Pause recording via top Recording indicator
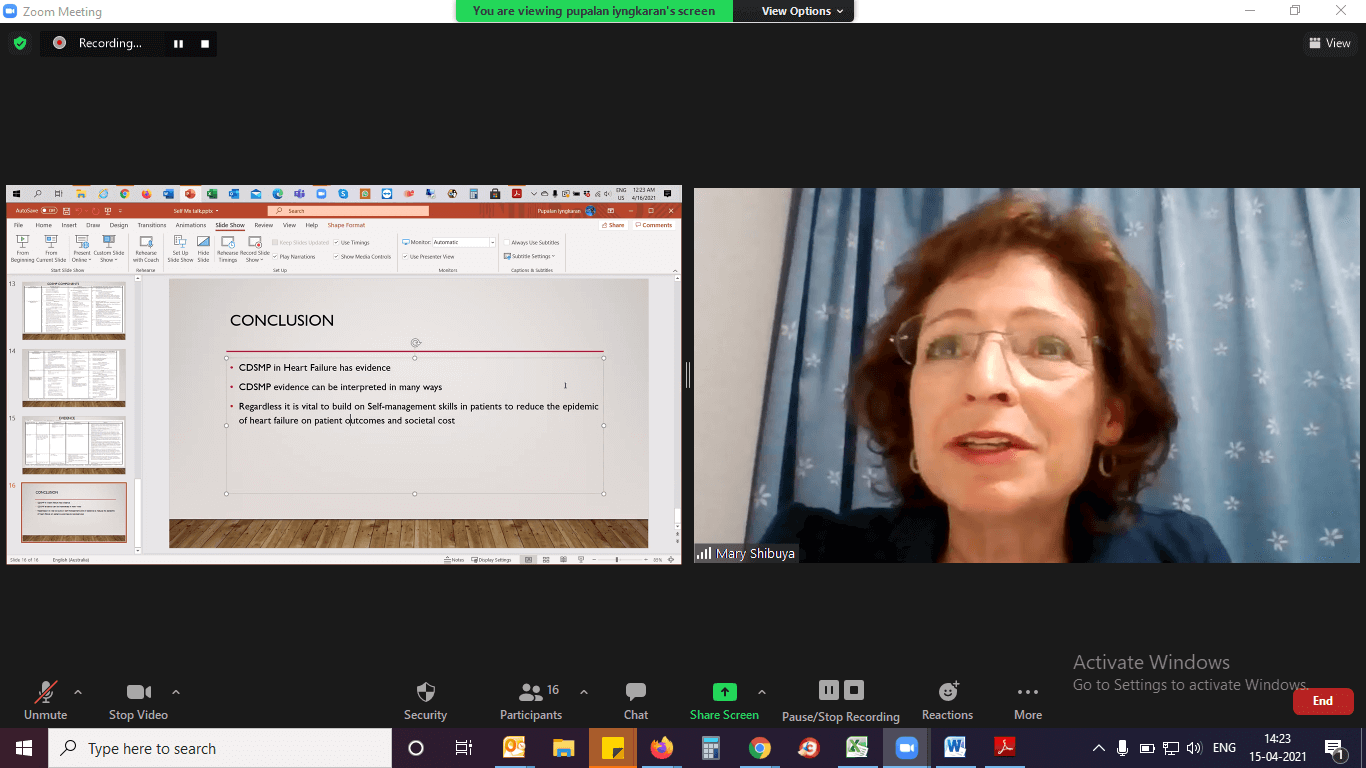Screen dimensions: 1366x768 pyautogui.click(x=179, y=44)
